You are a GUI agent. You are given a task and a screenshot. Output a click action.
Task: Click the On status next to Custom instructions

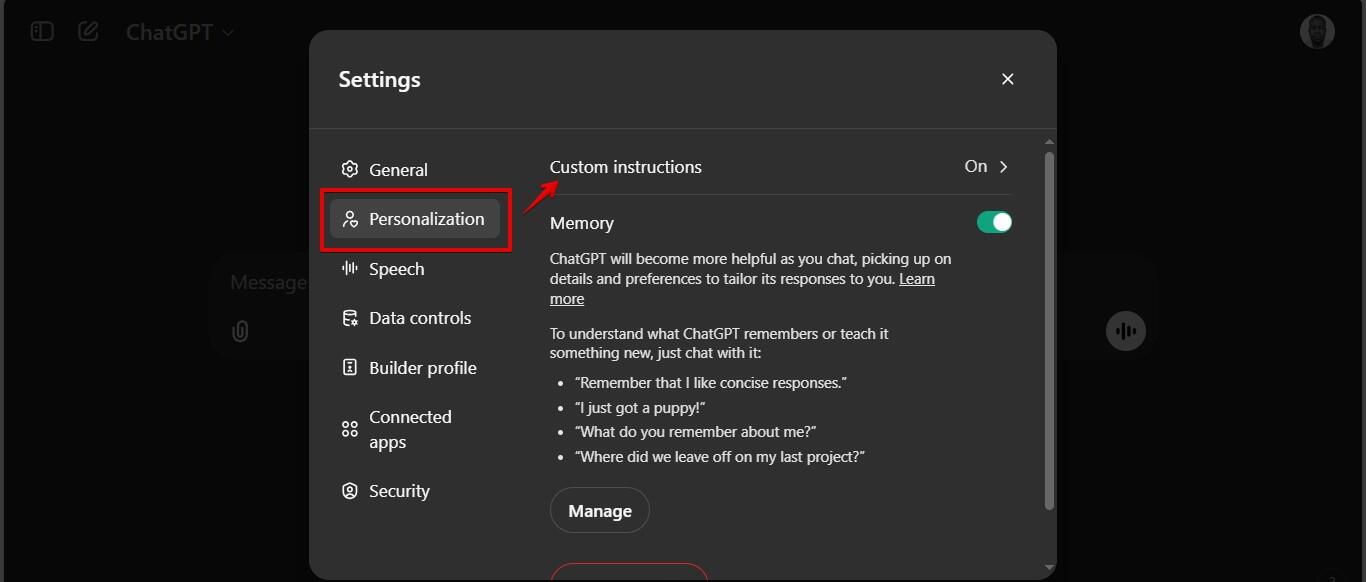coord(975,167)
